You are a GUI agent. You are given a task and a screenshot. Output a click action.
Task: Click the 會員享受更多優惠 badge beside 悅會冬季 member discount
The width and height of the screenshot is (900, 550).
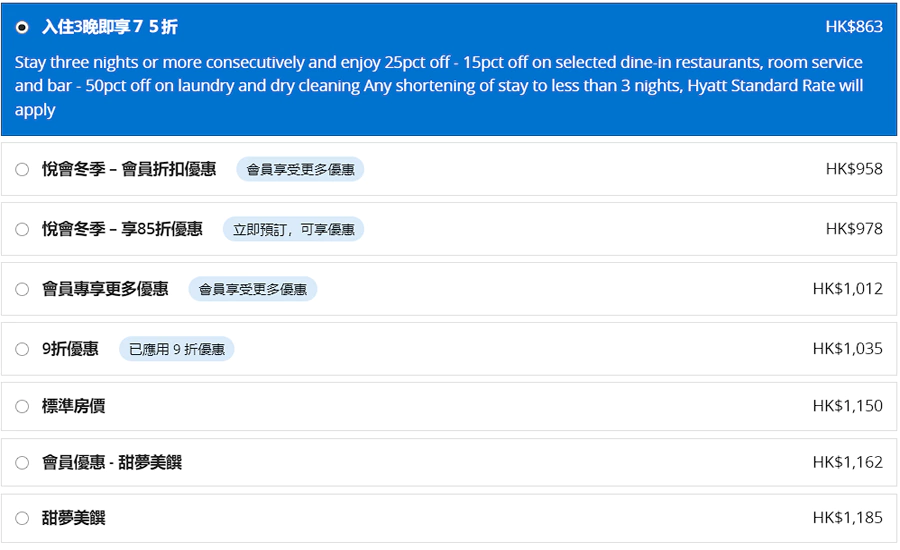tap(300, 170)
